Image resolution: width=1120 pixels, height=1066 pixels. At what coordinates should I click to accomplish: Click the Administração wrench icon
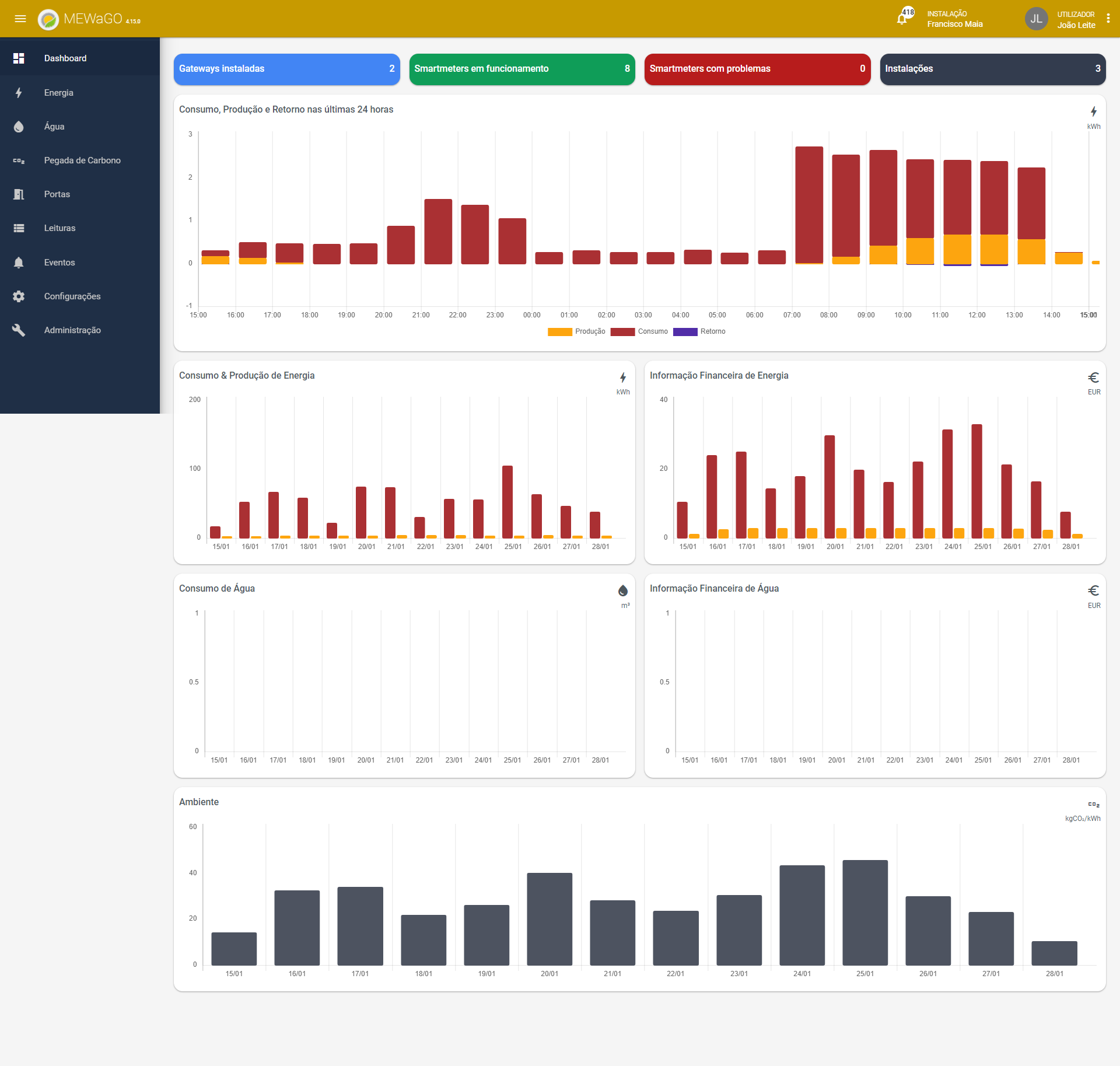(19, 330)
